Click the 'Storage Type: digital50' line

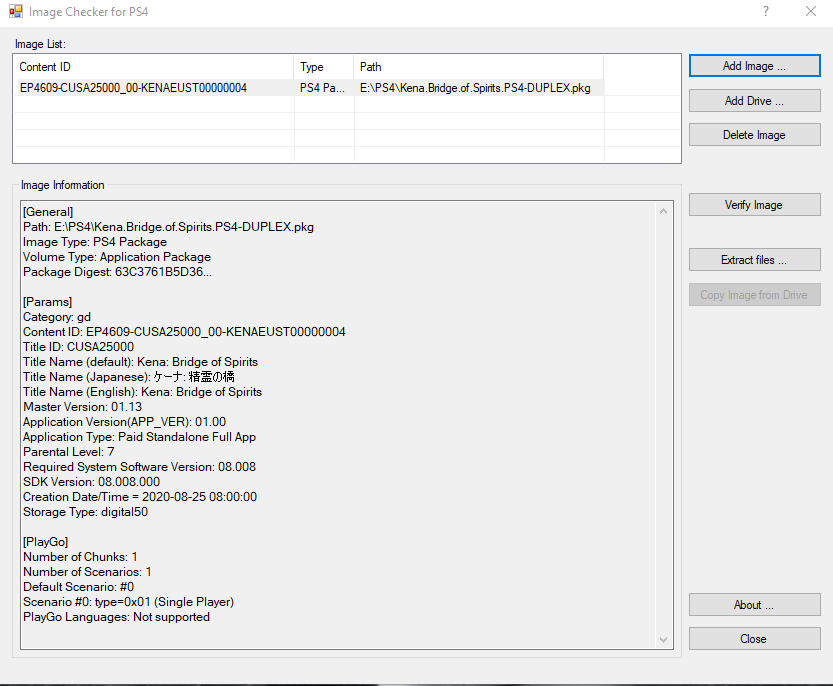86,512
